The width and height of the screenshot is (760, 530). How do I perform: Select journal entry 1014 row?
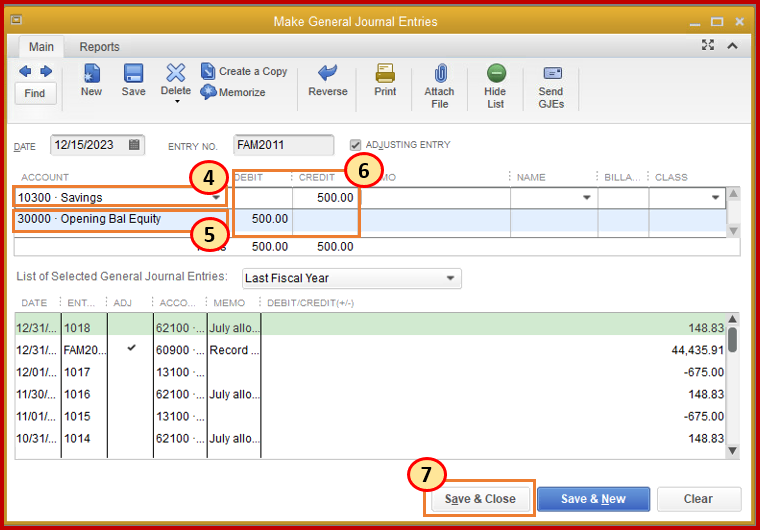point(370,438)
